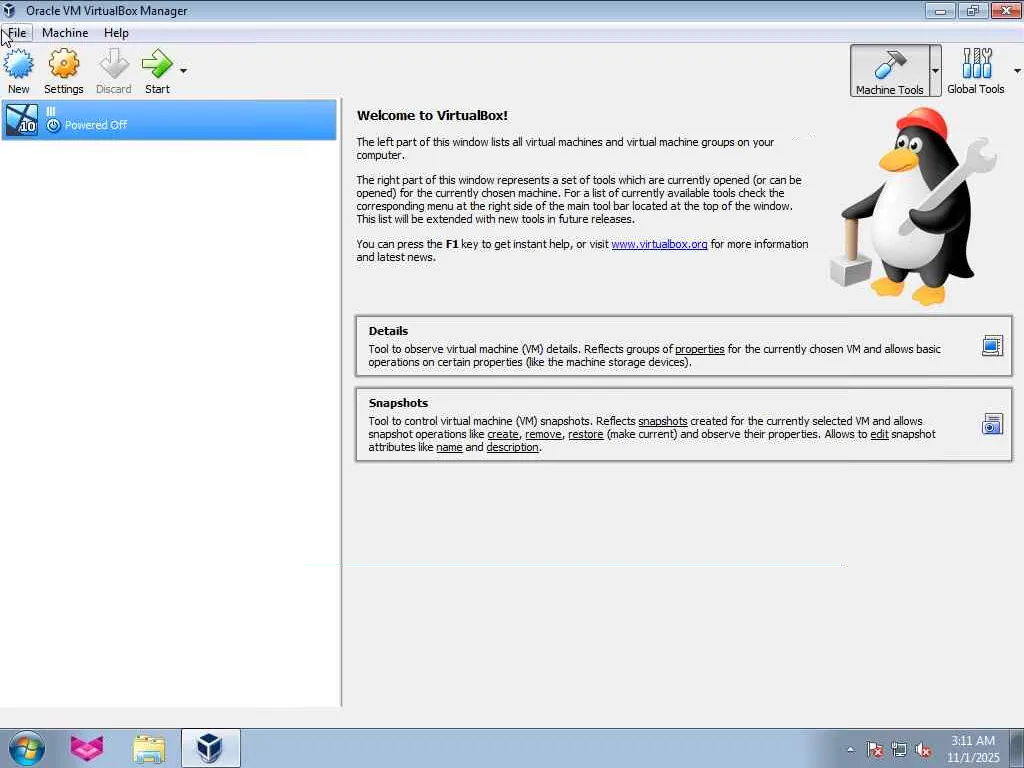Click VirtualBox taskbar button
Screen dimensions: 1024x768
tap(211, 748)
